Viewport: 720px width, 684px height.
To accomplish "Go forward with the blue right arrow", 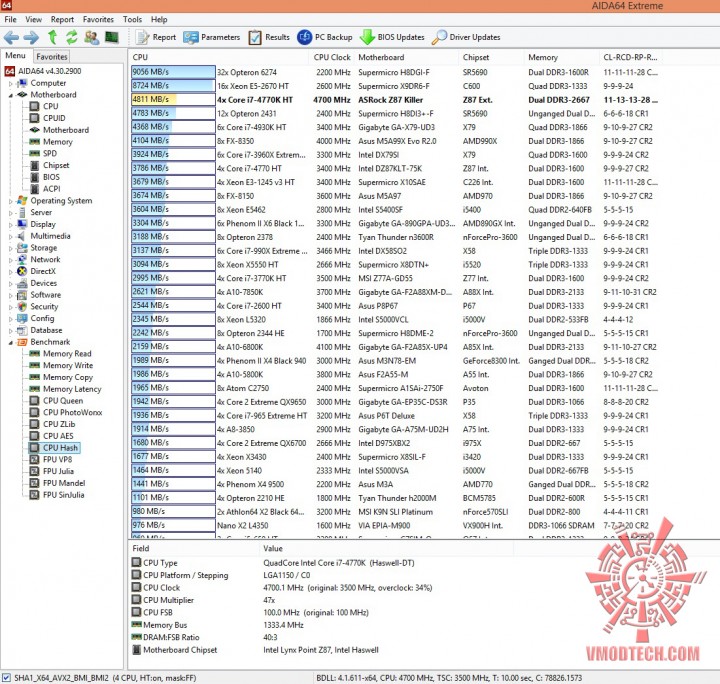I will coord(31,37).
